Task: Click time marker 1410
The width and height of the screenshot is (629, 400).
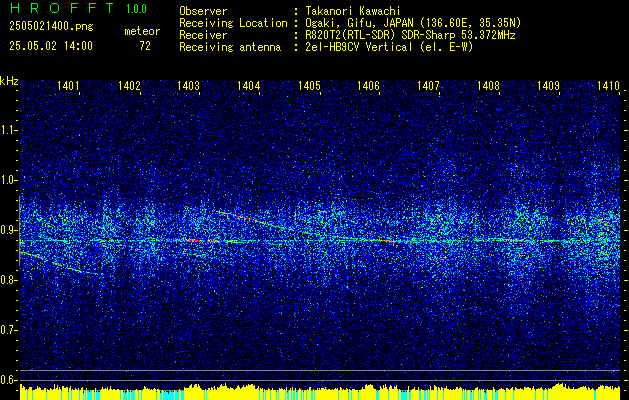Action: [609, 85]
